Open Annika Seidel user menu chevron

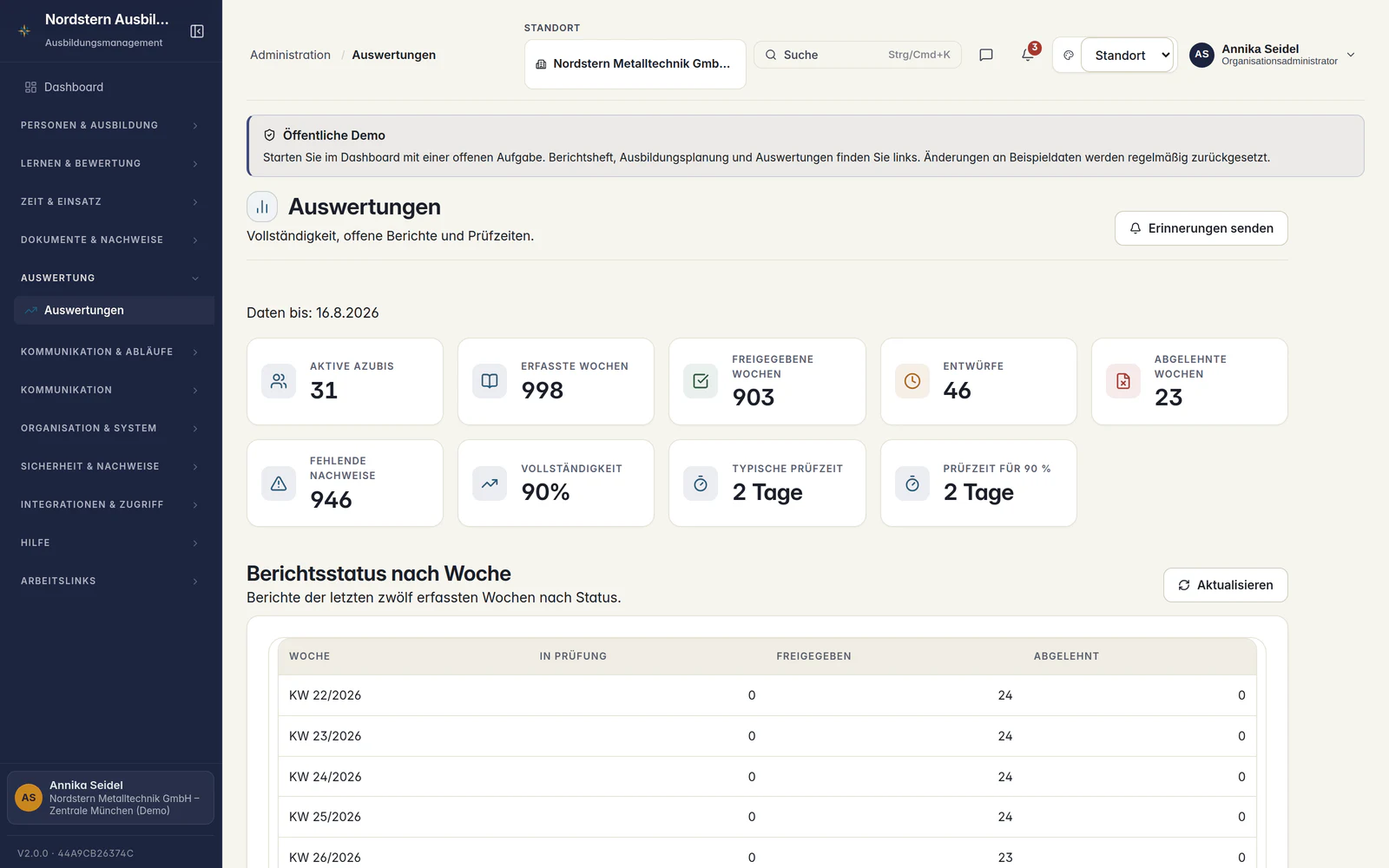pyautogui.click(x=1351, y=55)
